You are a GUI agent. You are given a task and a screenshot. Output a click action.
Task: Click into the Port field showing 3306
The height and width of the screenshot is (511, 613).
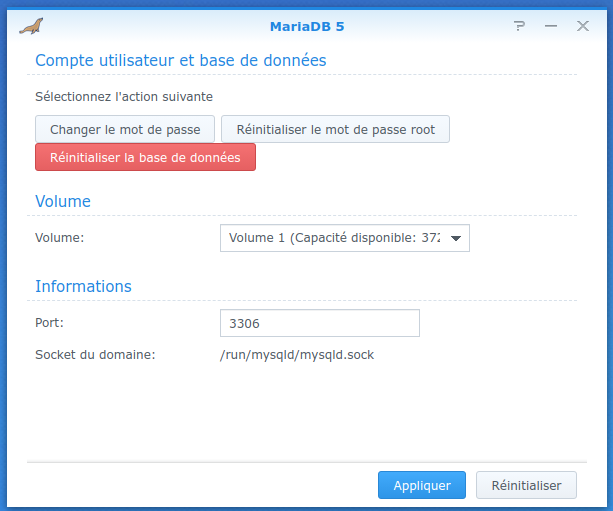pyautogui.click(x=319, y=323)
